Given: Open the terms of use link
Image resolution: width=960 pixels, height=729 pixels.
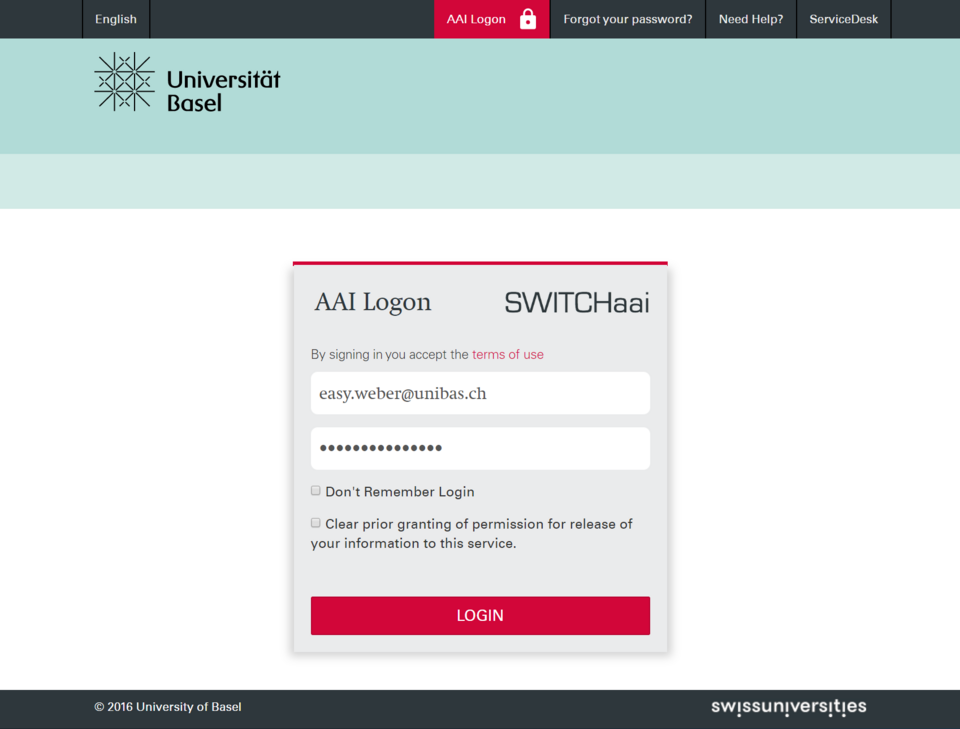Looking at the screenshot, I should pyautogui.click(x=508, y=354).
